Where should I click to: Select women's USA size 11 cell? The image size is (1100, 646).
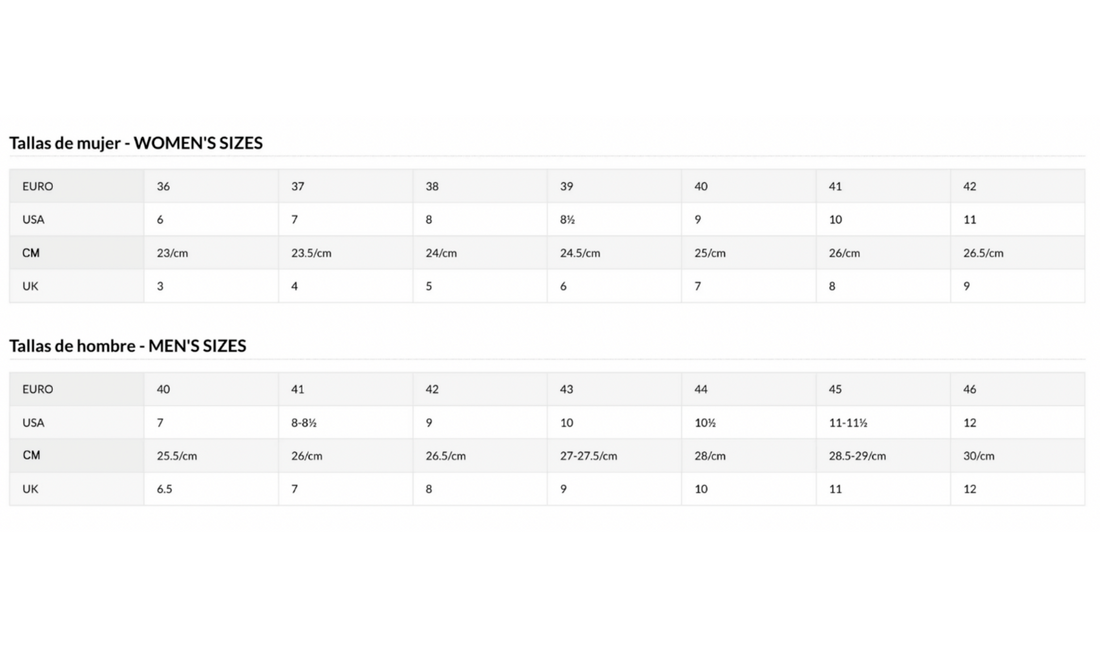point(969,220)
